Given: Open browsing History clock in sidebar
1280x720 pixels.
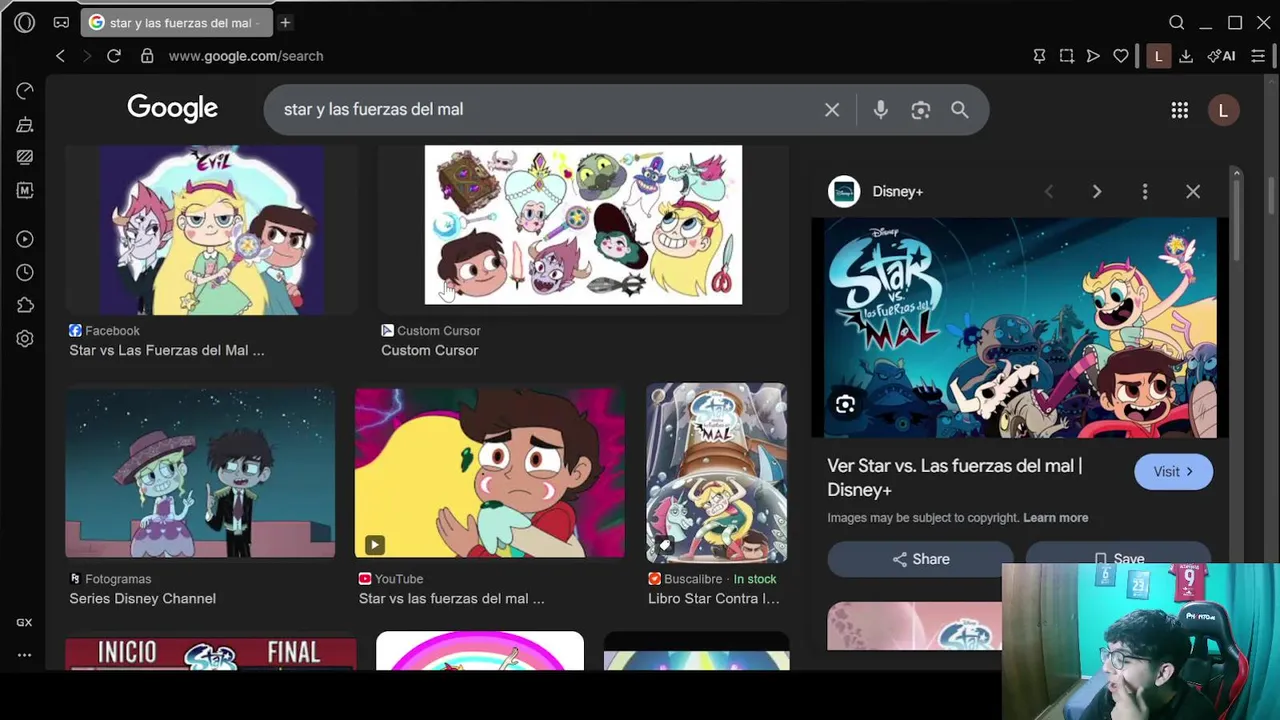Looking at the screenshot, I should click(x=25, y=272).
